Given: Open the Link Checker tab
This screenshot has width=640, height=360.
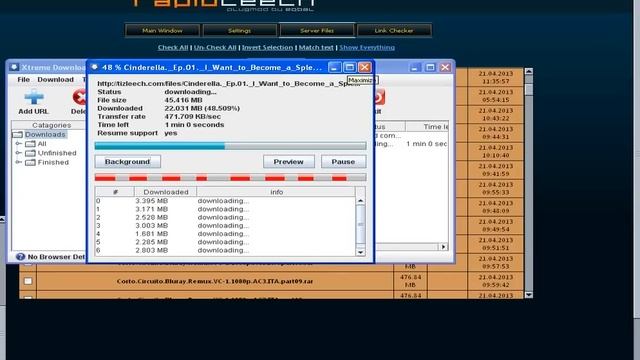Looking at the screenshot, I should pos(394,30).
